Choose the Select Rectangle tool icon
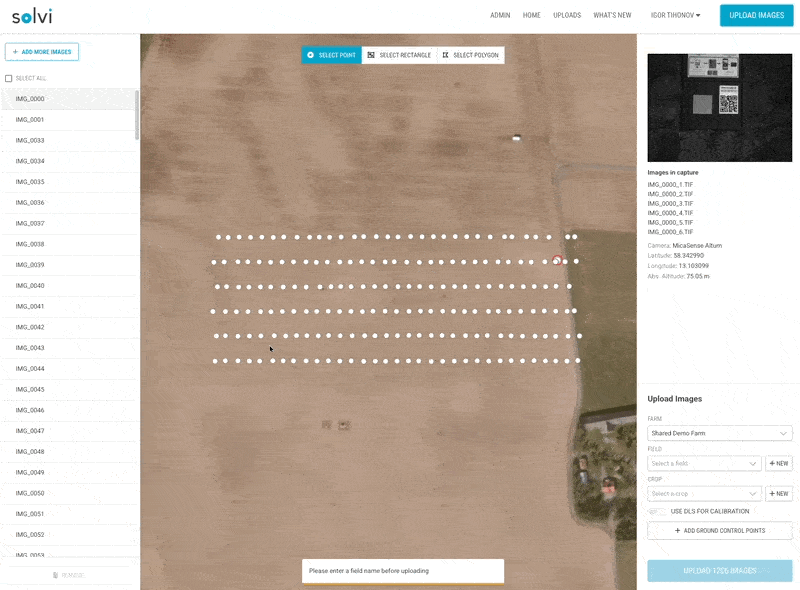Viewport: 800px width, 590px height. coord(371,55)
